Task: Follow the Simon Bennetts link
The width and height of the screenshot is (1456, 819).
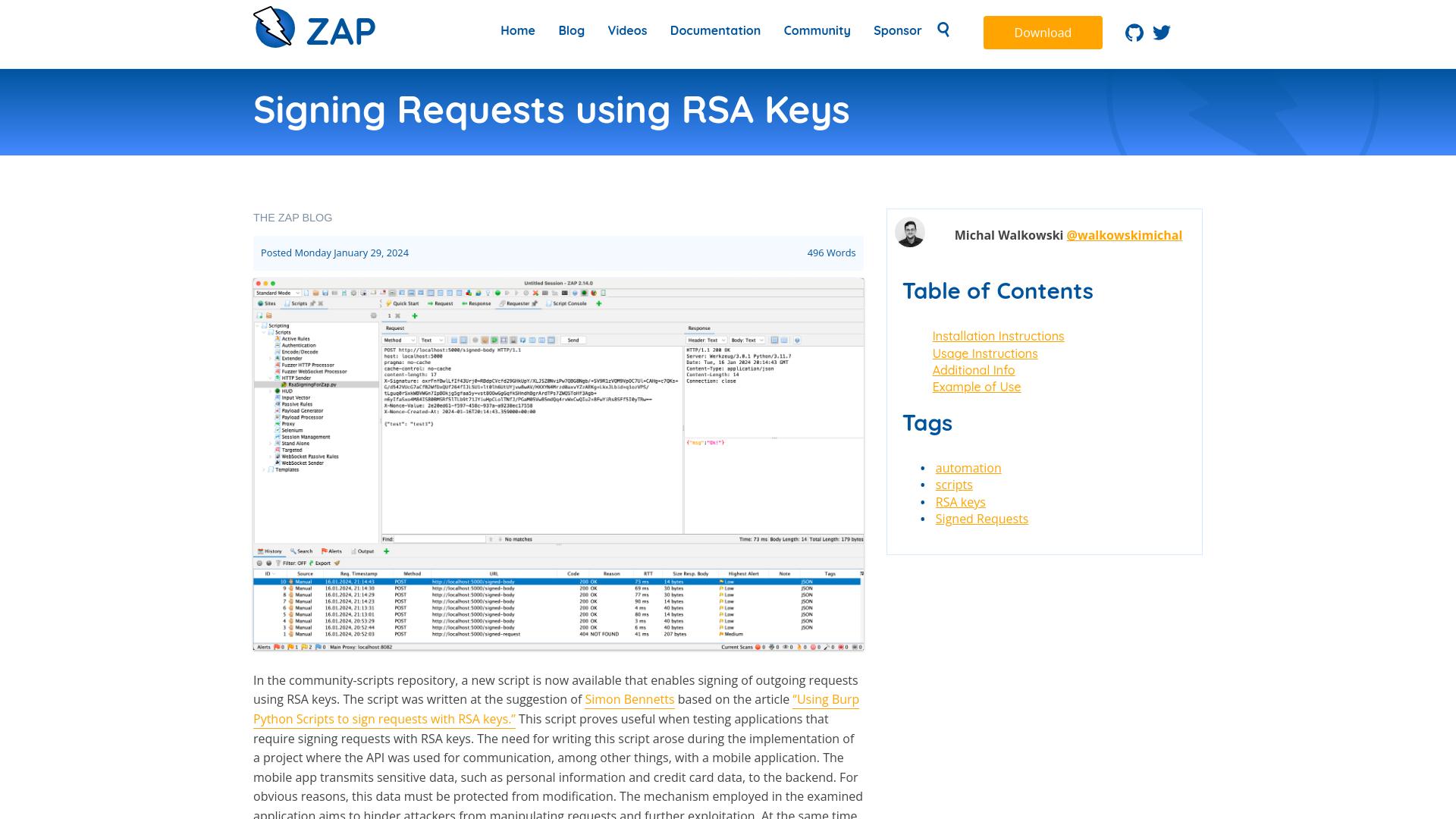Action: coord(629,700)
